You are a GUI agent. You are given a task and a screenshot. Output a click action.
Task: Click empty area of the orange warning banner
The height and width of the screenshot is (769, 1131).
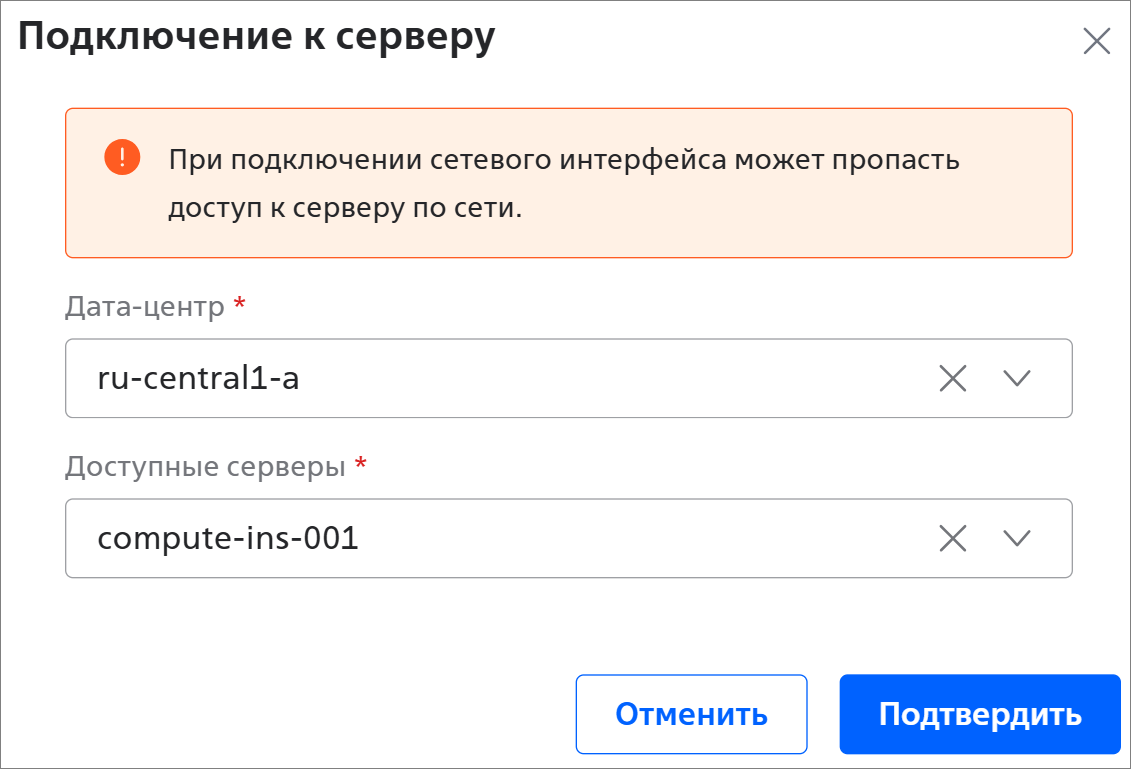point(793,216)
